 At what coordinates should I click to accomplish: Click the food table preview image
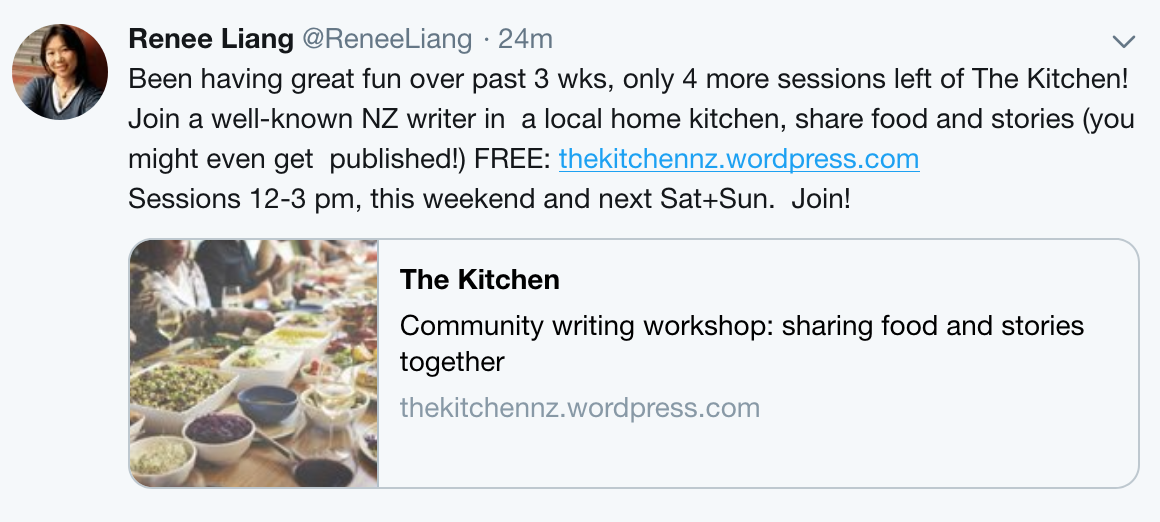(x=254, y=363)
